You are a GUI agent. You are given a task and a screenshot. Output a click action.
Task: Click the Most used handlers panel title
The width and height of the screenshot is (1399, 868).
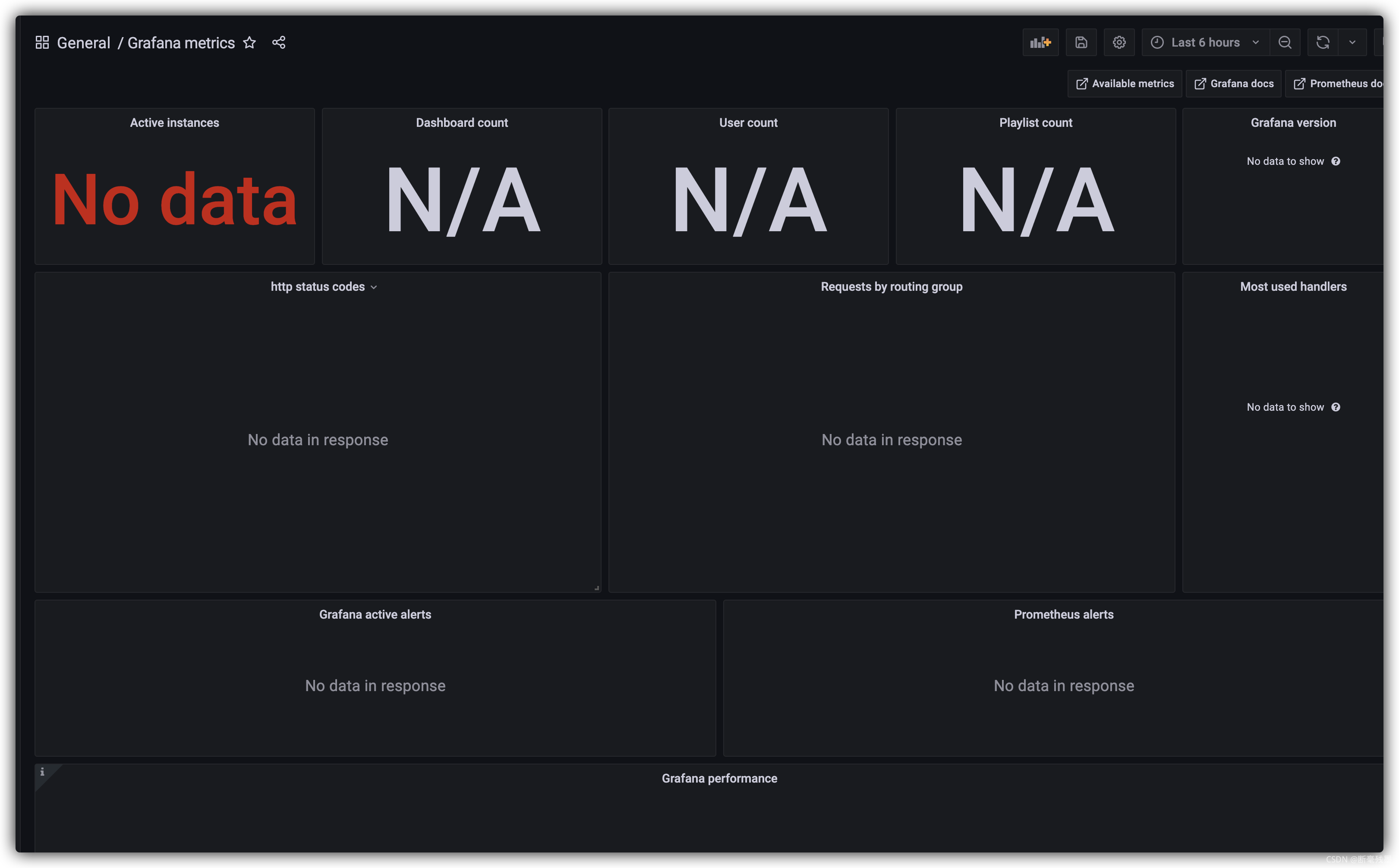(1293, 287)
